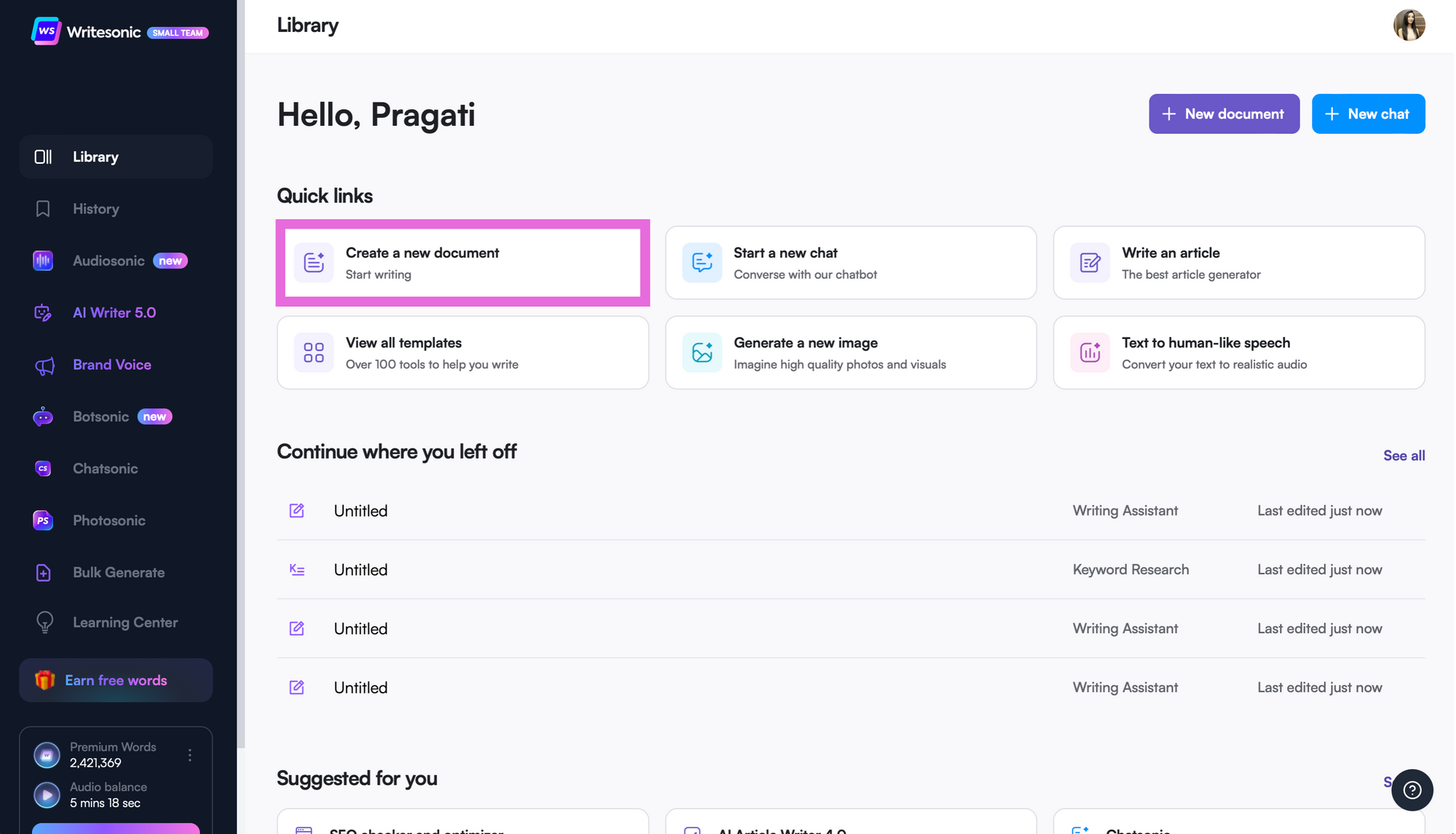1456x834 pixels.
Task: Launch Botsonic from the sidebar
Action: point(101,416)
